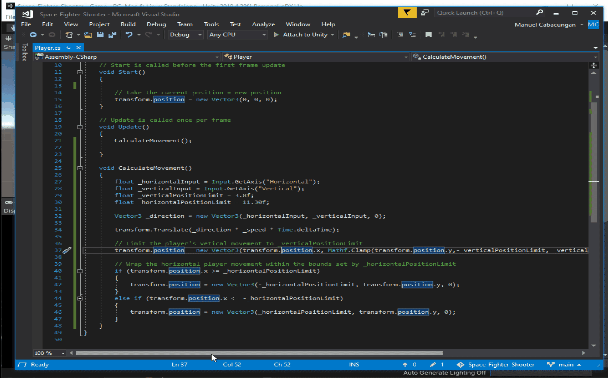Open the send feedback icon in title bar
Viewport: 608px width, 378px height.
(425, 13)
